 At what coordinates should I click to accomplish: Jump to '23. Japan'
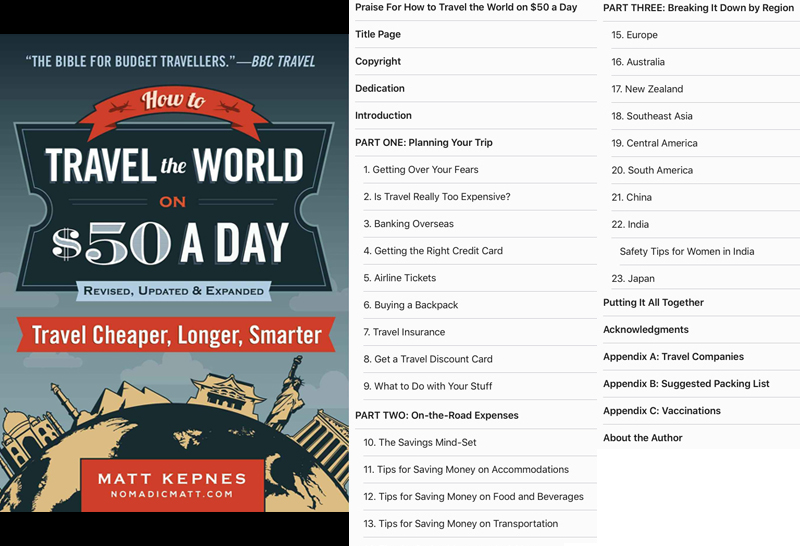point(706,278)
